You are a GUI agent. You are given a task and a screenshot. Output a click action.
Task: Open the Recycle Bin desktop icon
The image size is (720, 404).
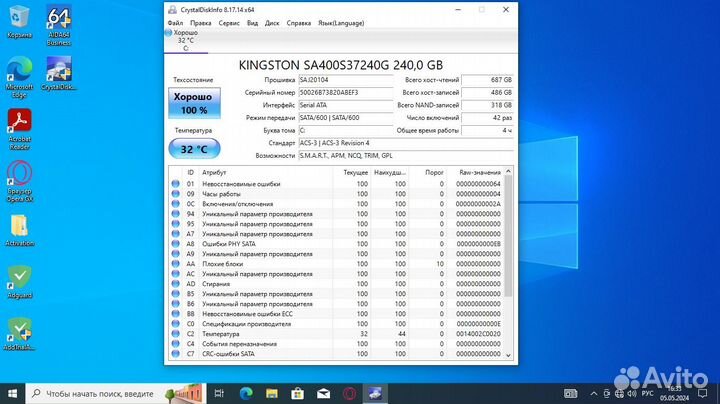pyautogui.click(x=19, y=21)
